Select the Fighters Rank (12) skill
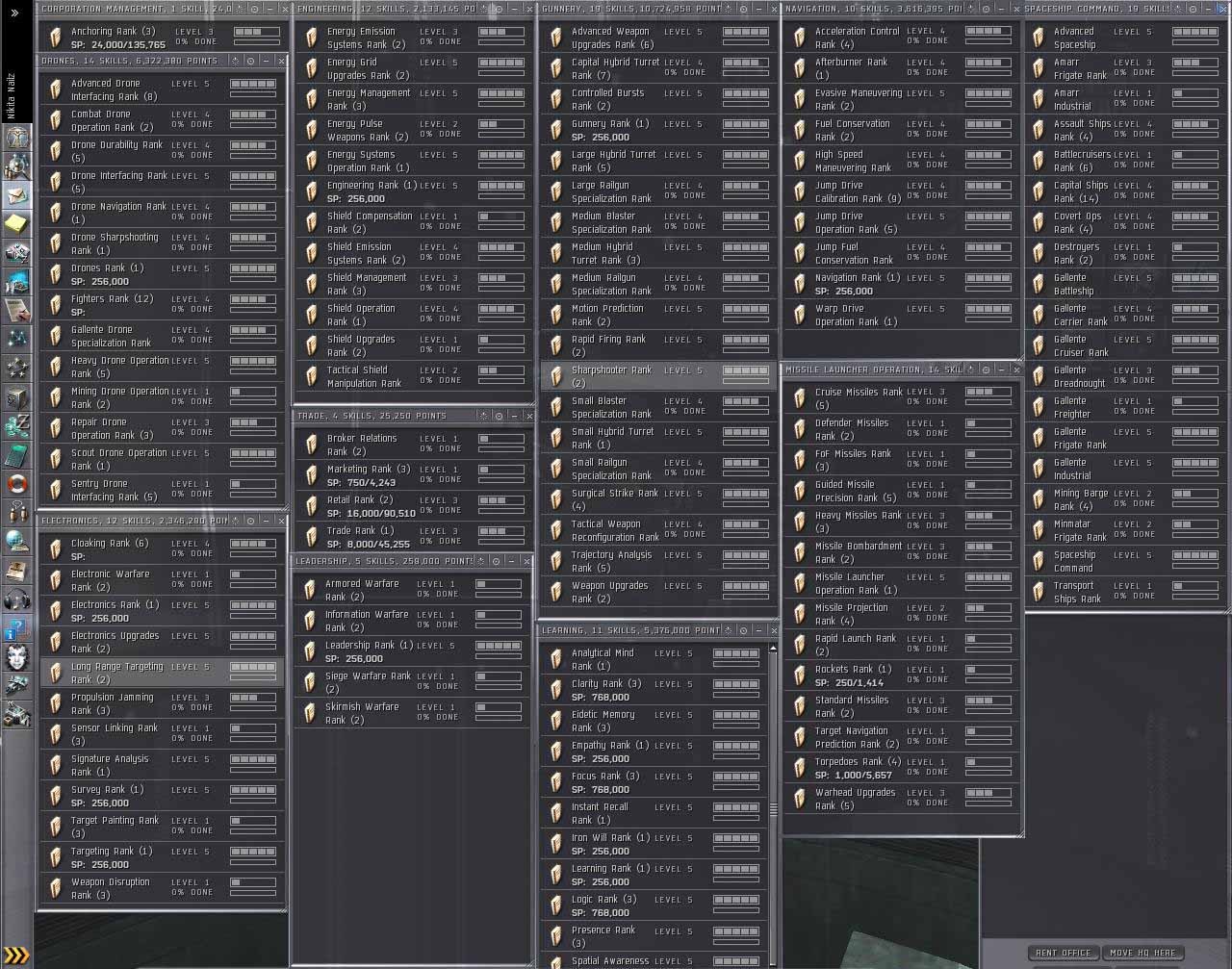Viewport: 1232px width, 969px height. 162,305
